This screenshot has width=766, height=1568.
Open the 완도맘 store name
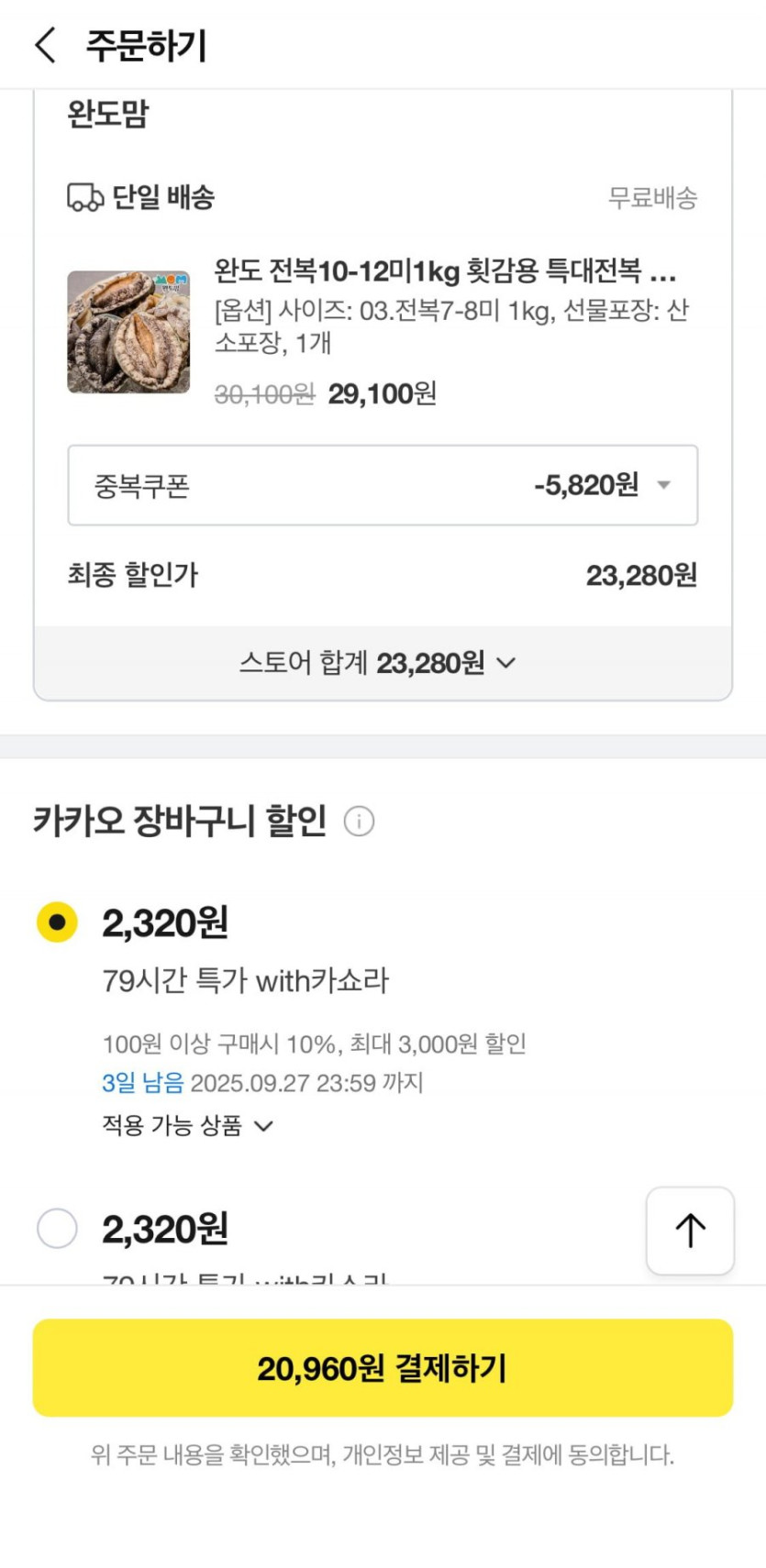(107, 115)
